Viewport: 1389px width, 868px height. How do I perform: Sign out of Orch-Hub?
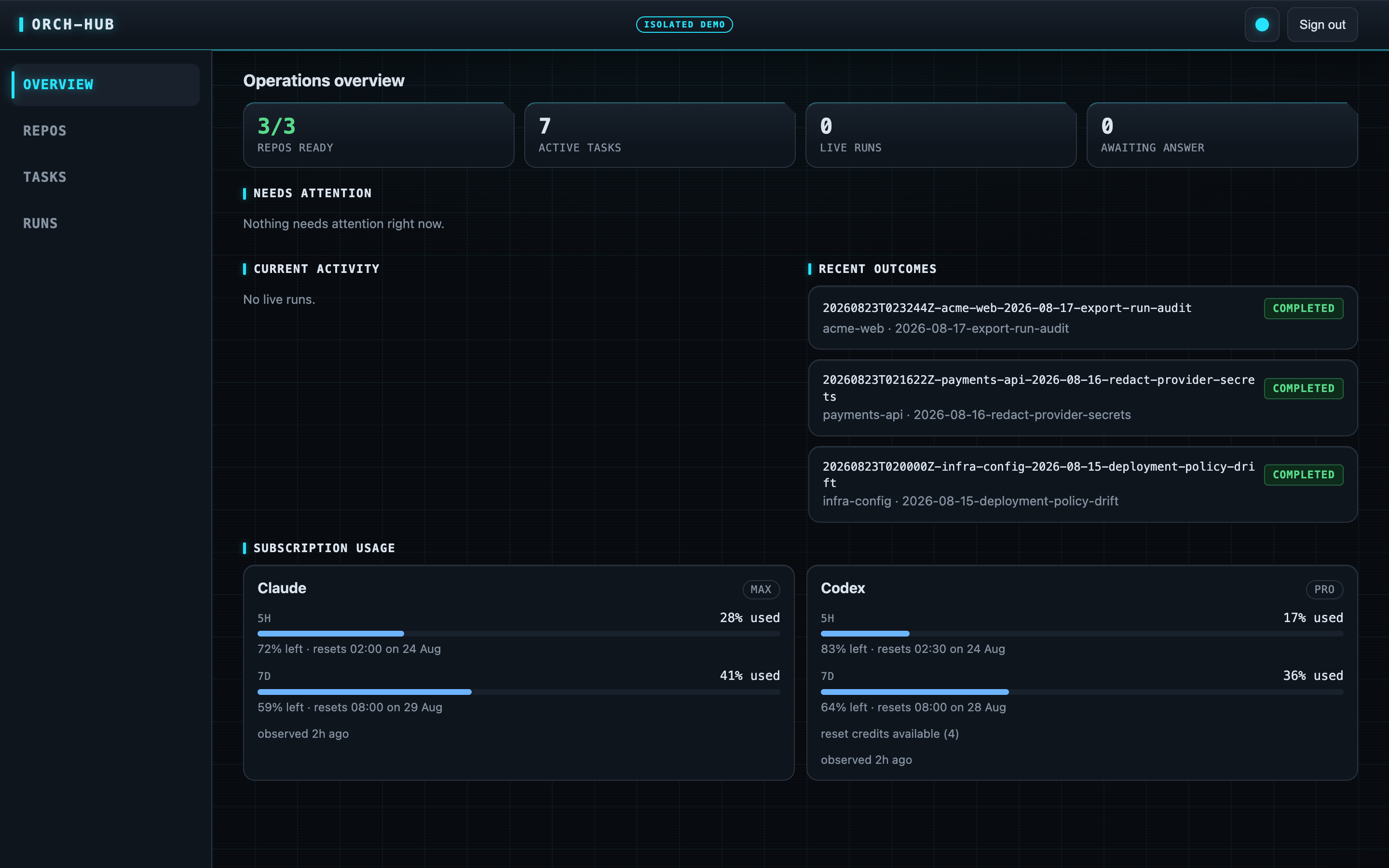1322,25
